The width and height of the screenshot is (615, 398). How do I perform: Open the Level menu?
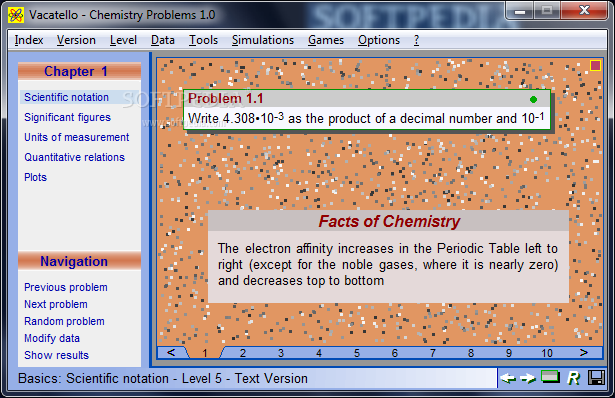tap(123, 40)
